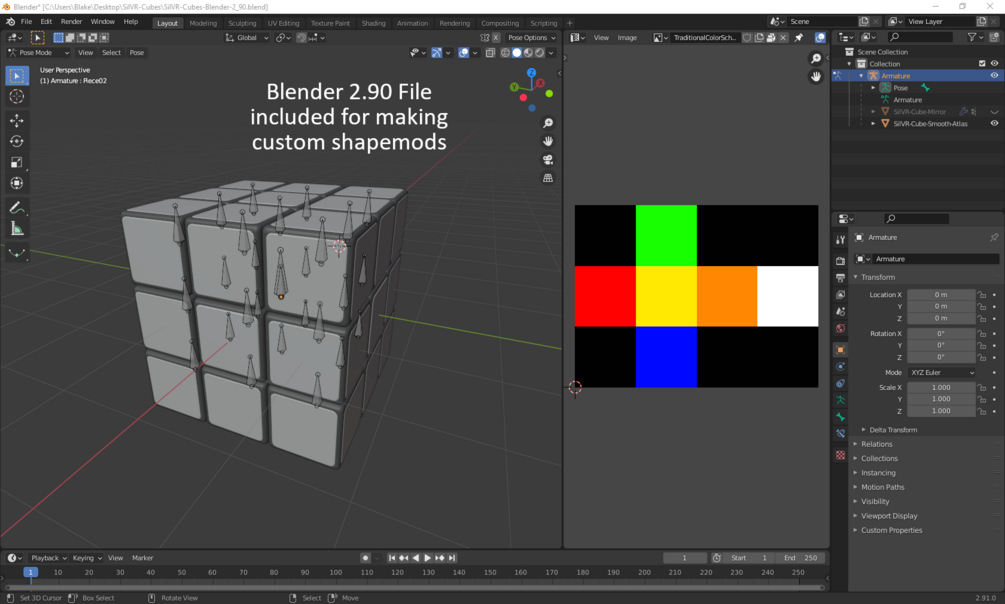The image size is (1005, 604).
Task: Click the Scale X value slider
Action: pyautogui.click(x=941, y=387)
